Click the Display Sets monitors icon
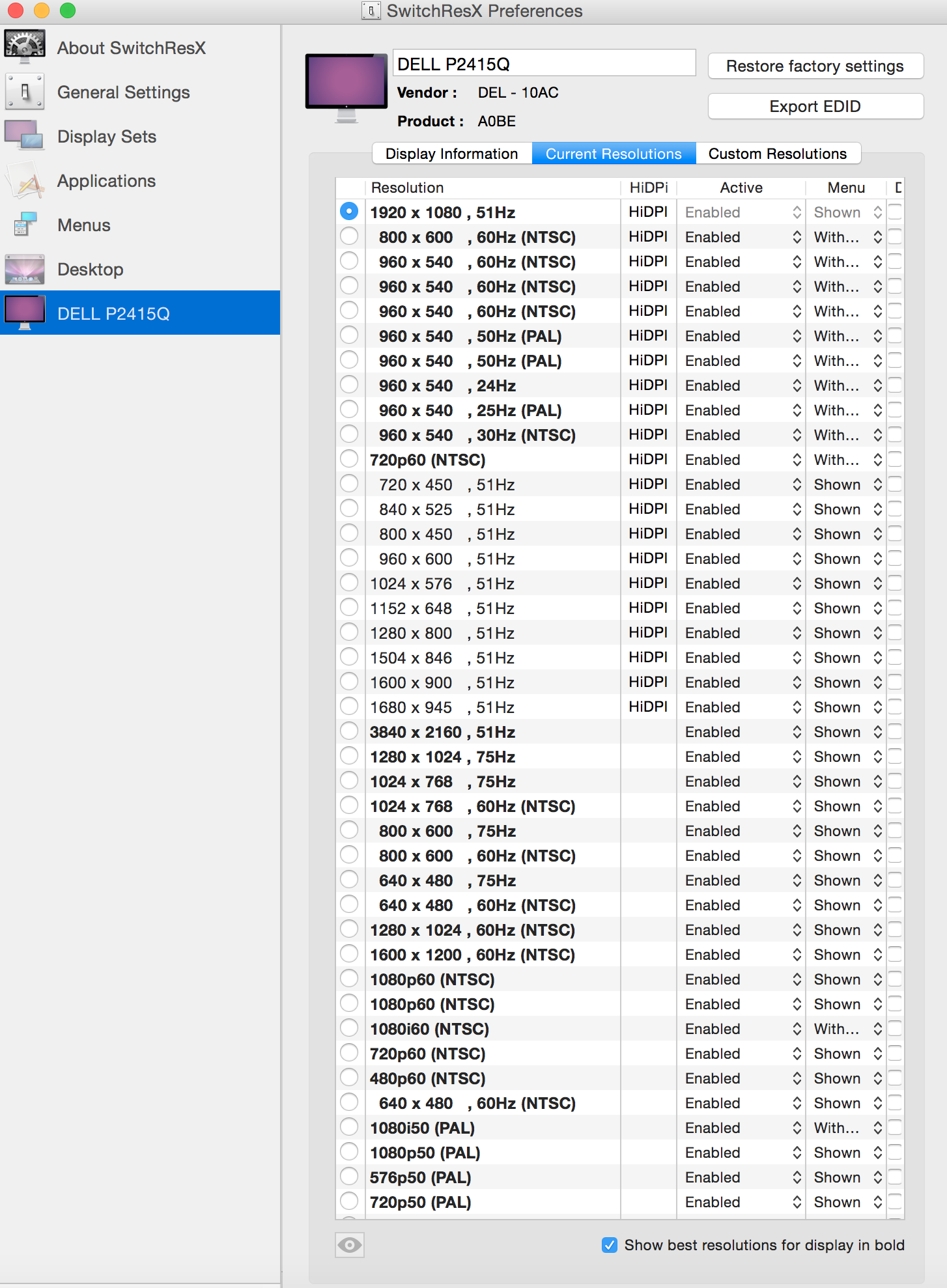This screenshot has height=1288, width=947. tap(25, 136)
